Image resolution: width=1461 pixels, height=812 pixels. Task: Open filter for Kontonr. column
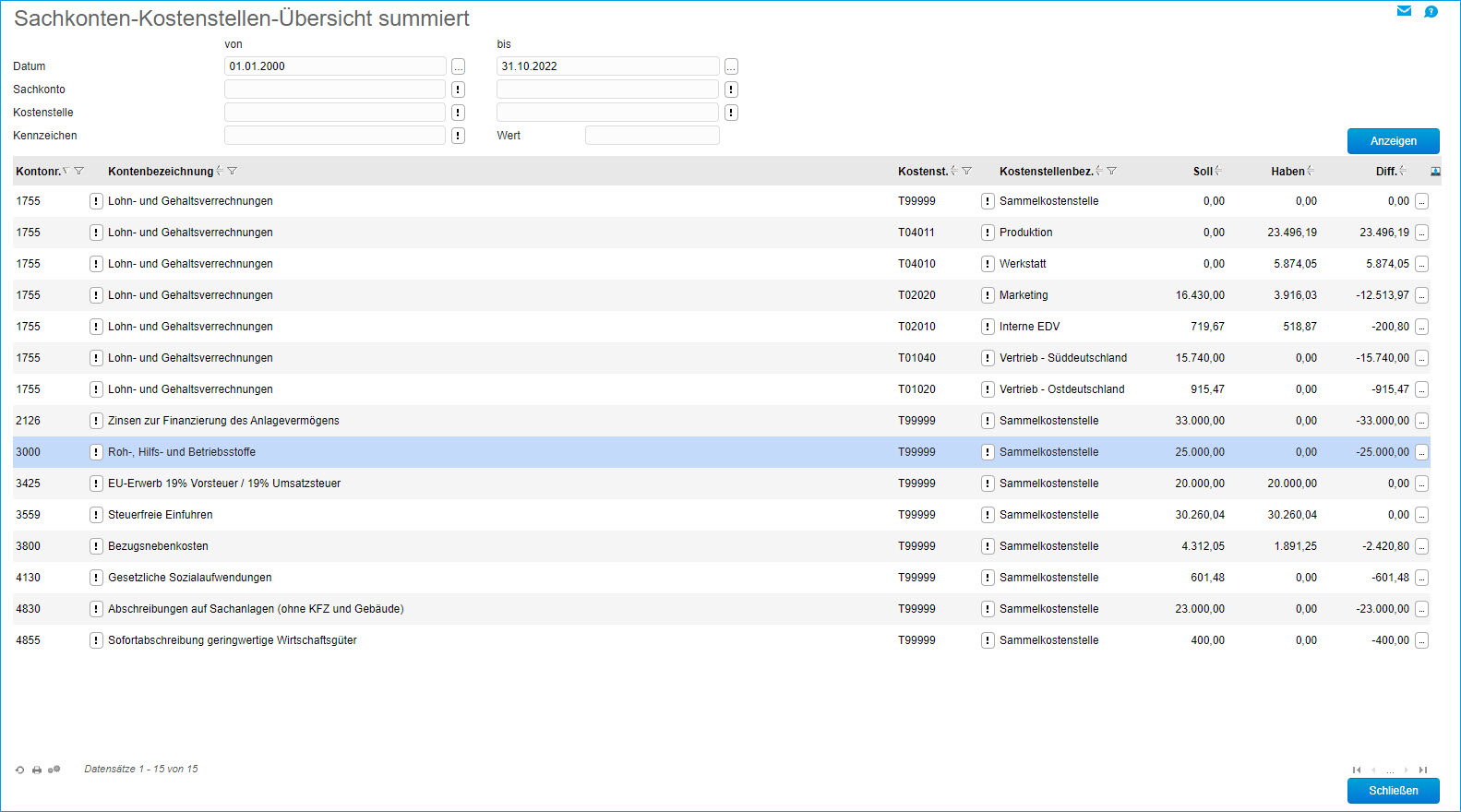coord(79,172)
